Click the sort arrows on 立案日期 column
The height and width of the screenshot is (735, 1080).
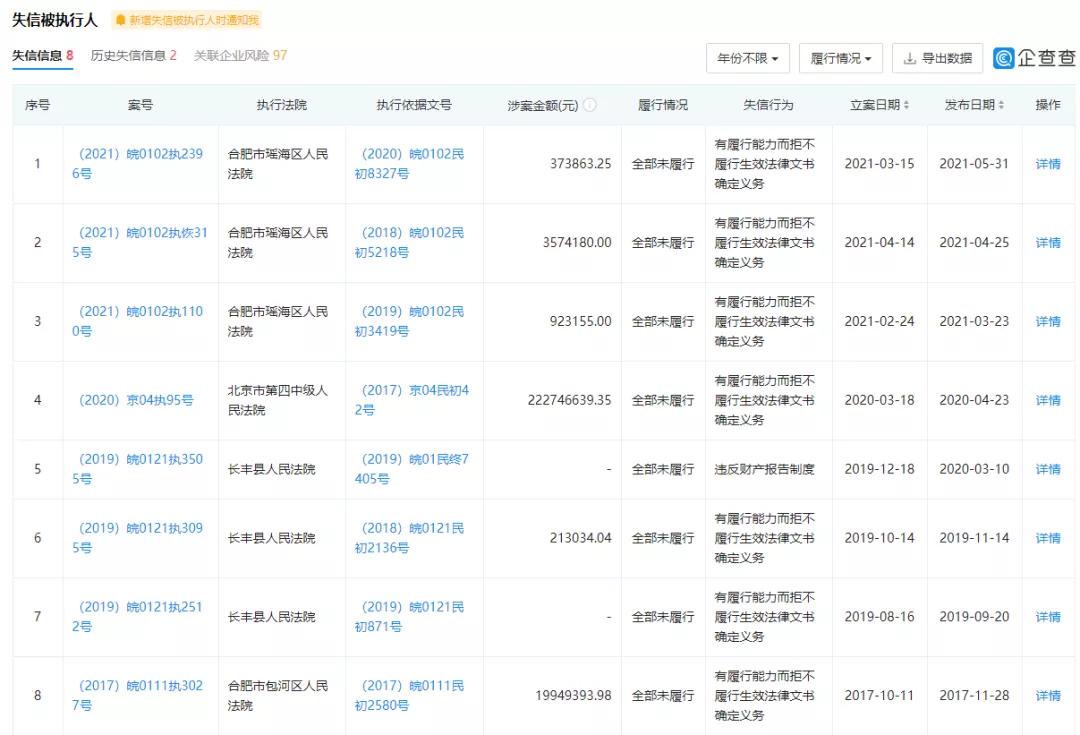[x=908, y=103]
